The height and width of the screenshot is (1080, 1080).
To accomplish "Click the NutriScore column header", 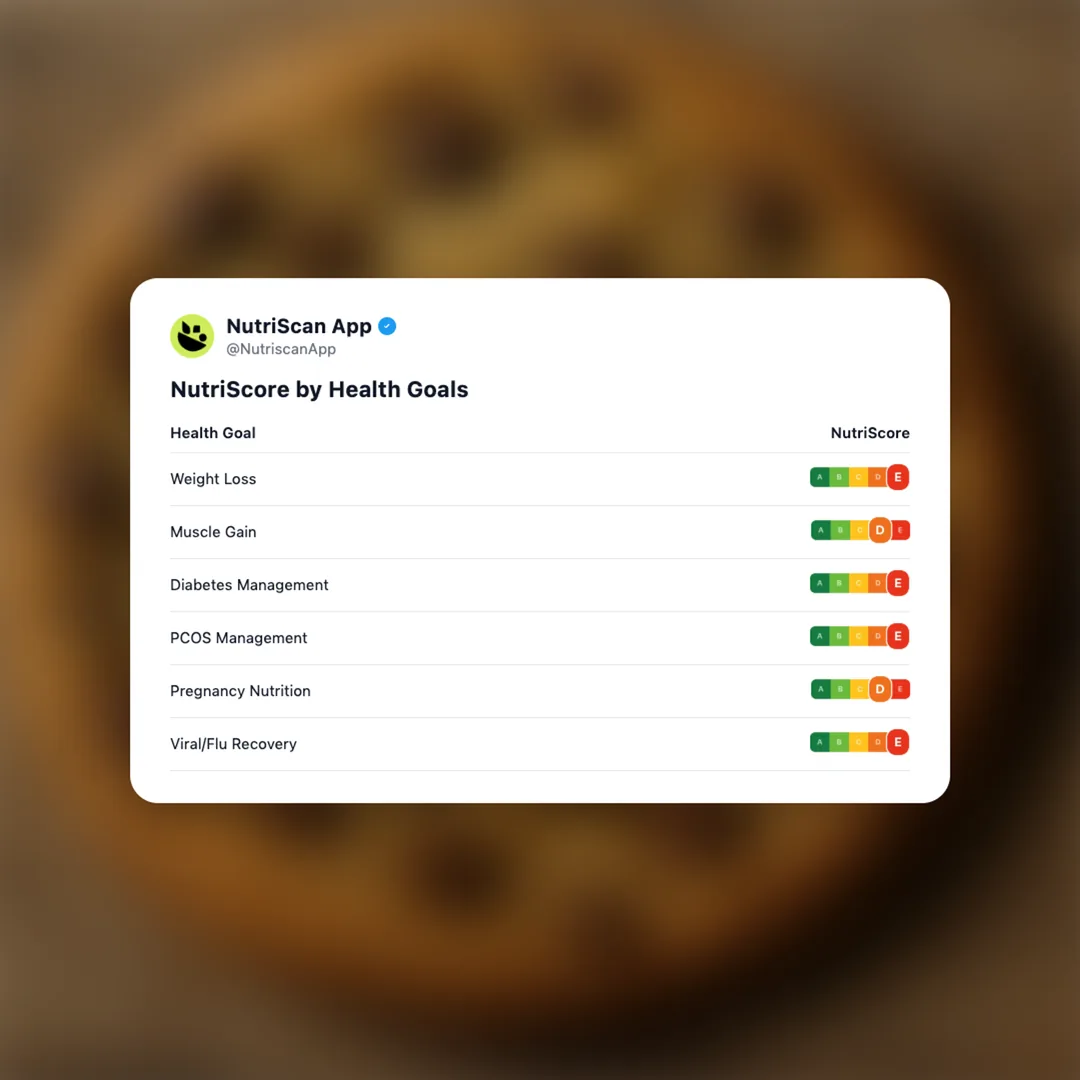I will (x=870, y=433).
